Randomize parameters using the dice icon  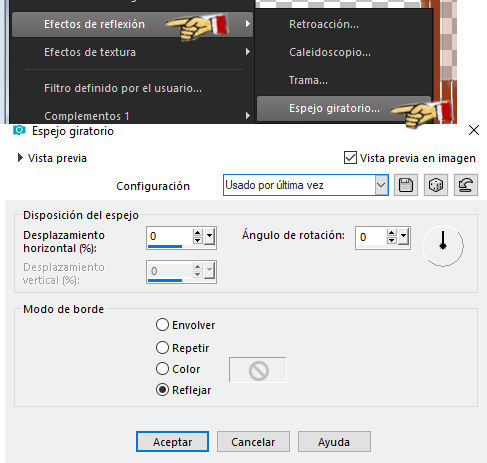(x=436, y=185)
